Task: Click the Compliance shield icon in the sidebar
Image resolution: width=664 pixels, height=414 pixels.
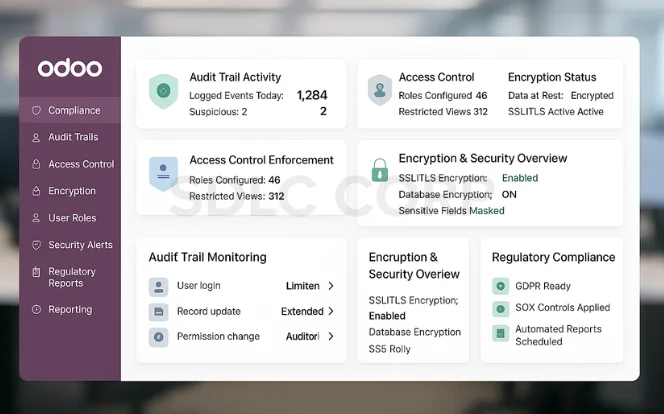Action: coord(36,110)
